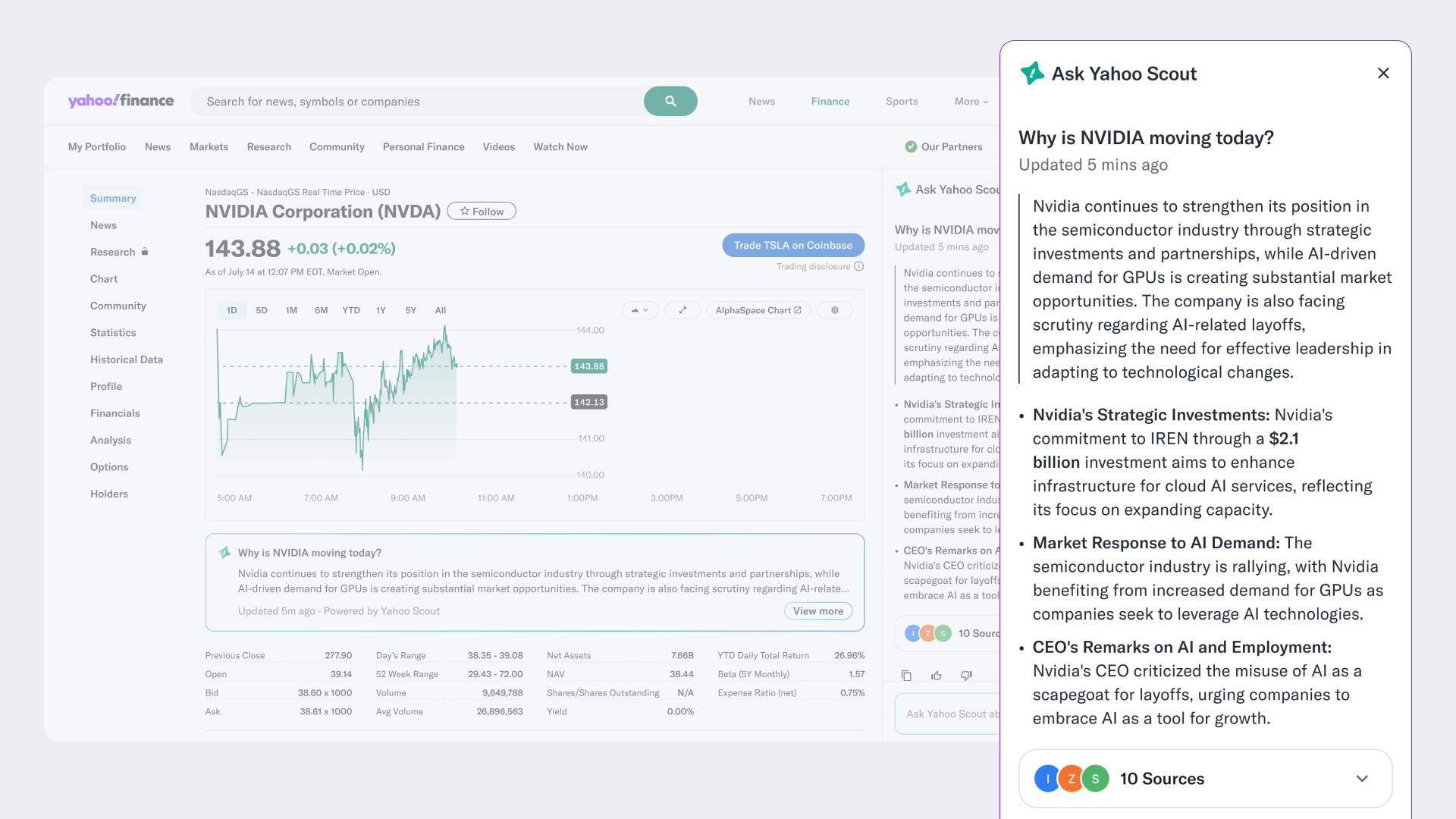Open the Personal Finance menu

[424, 146]
